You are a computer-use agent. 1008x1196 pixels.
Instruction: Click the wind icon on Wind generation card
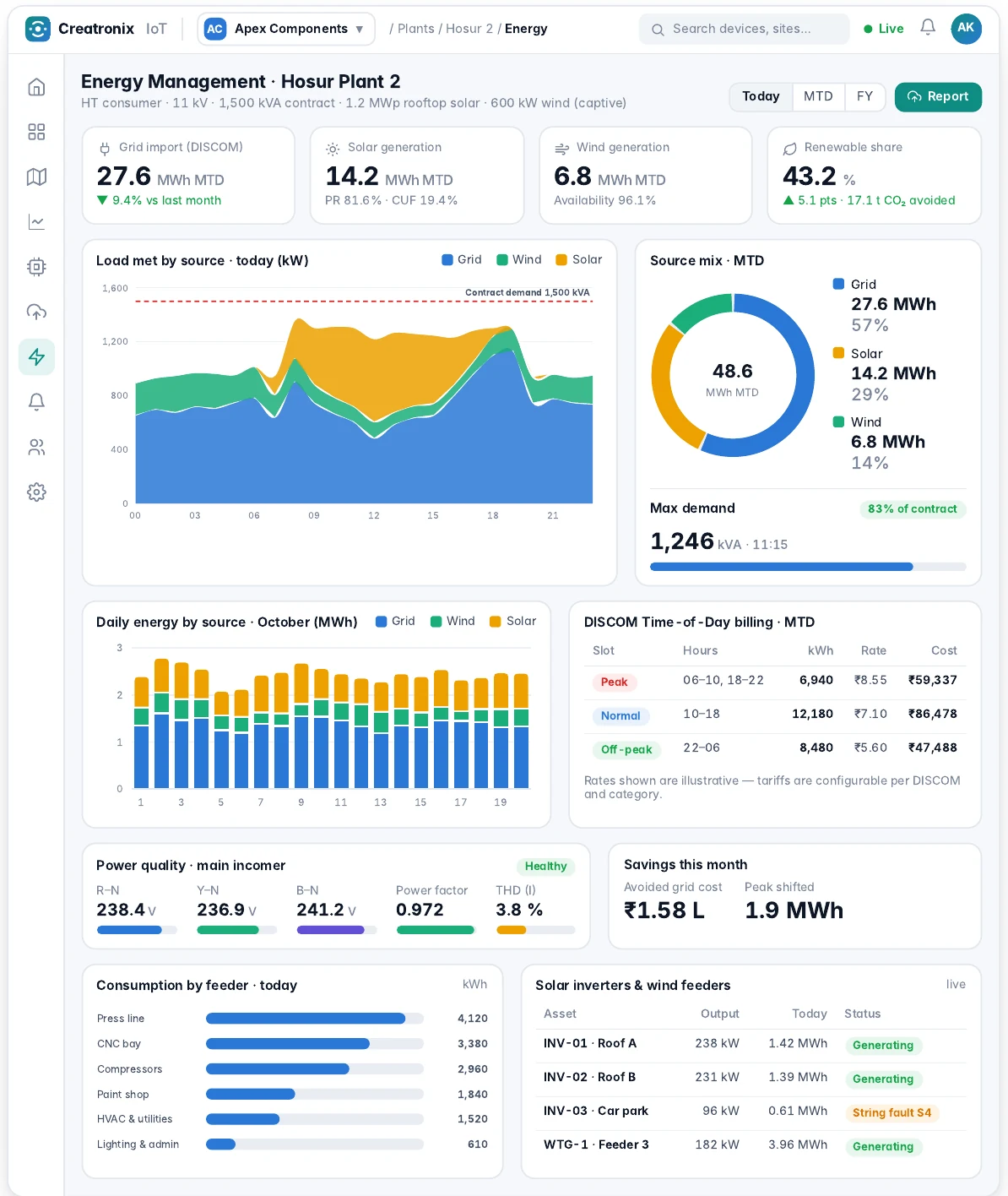(561, 149)
